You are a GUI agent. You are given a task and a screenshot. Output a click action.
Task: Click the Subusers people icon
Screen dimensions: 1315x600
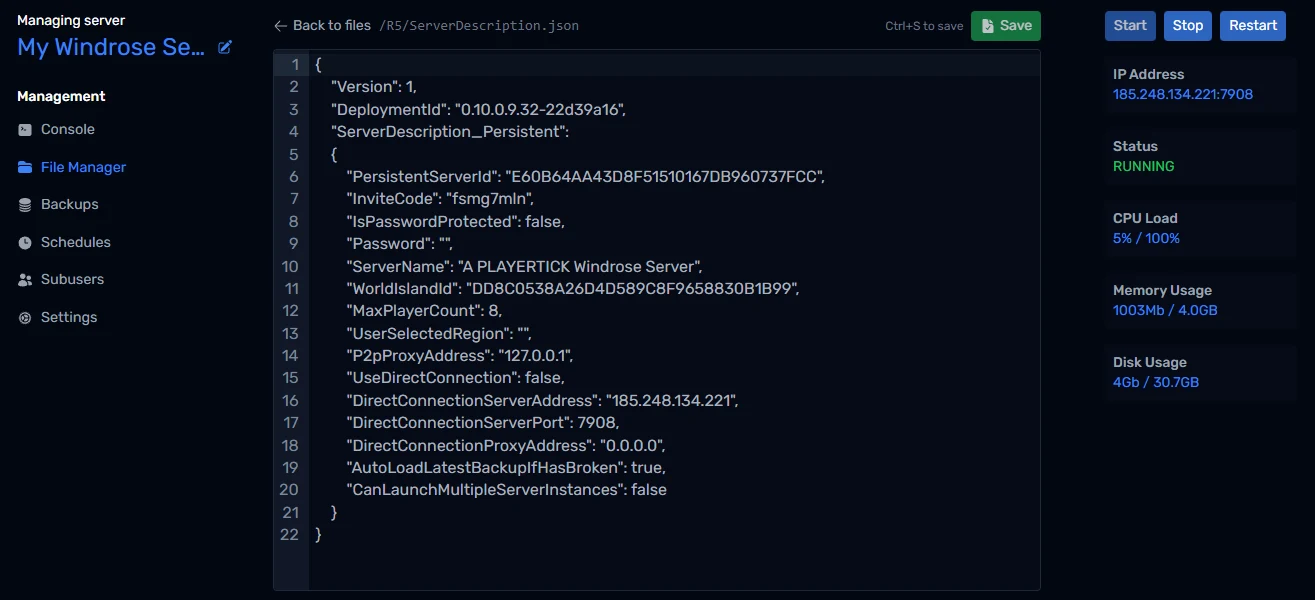click(25, 280)
